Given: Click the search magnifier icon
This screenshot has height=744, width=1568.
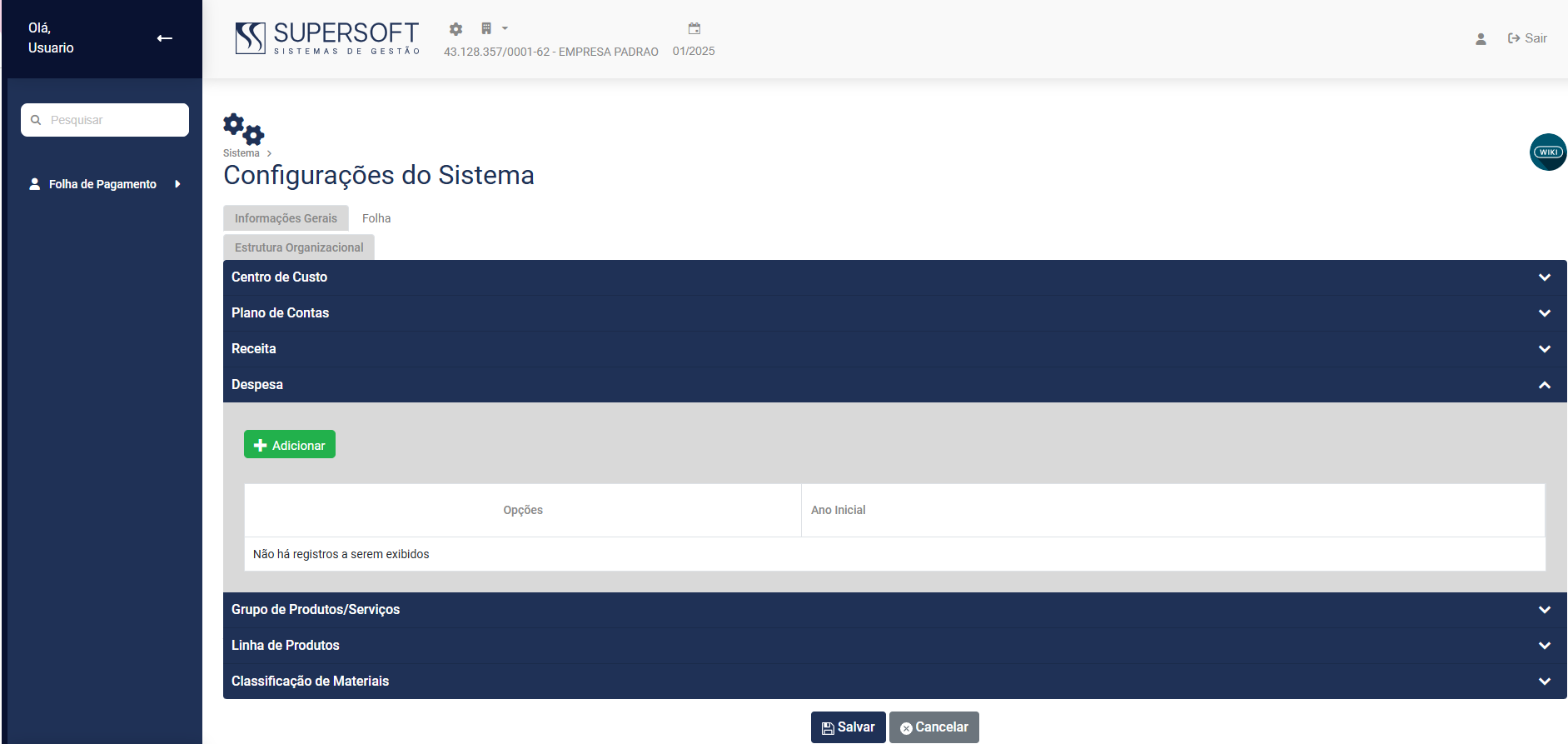Looking at the screenshot, I should [36, 120].
